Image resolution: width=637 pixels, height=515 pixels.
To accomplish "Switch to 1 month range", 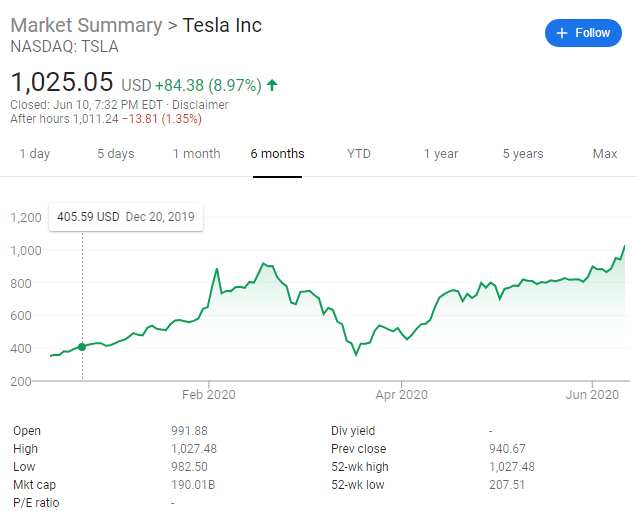I will [x=196, y=154].
